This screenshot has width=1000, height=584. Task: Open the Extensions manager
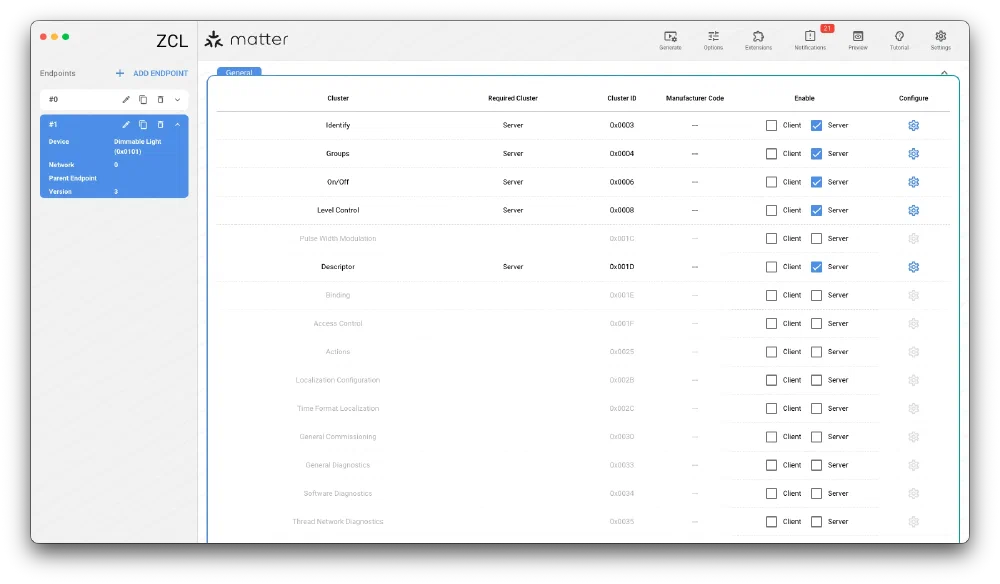(x=759, y=38)
